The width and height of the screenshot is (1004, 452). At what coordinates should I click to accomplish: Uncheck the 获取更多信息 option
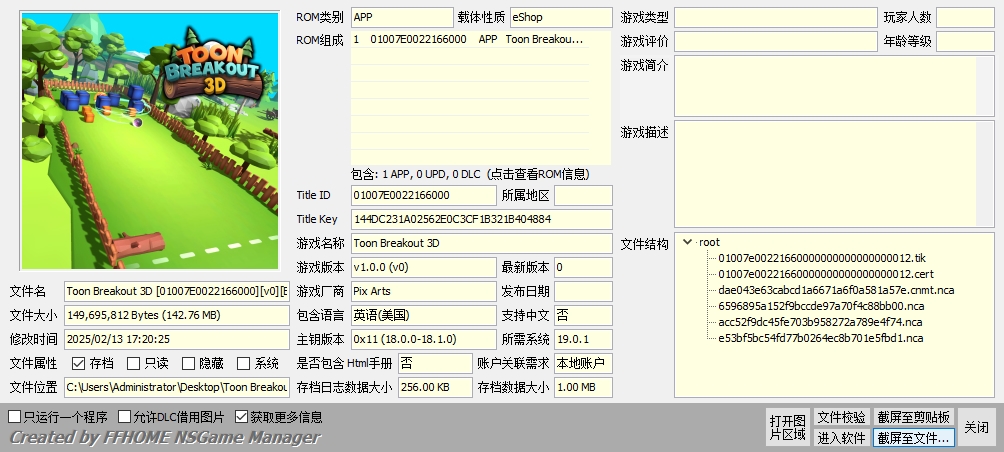pos(241,417)
